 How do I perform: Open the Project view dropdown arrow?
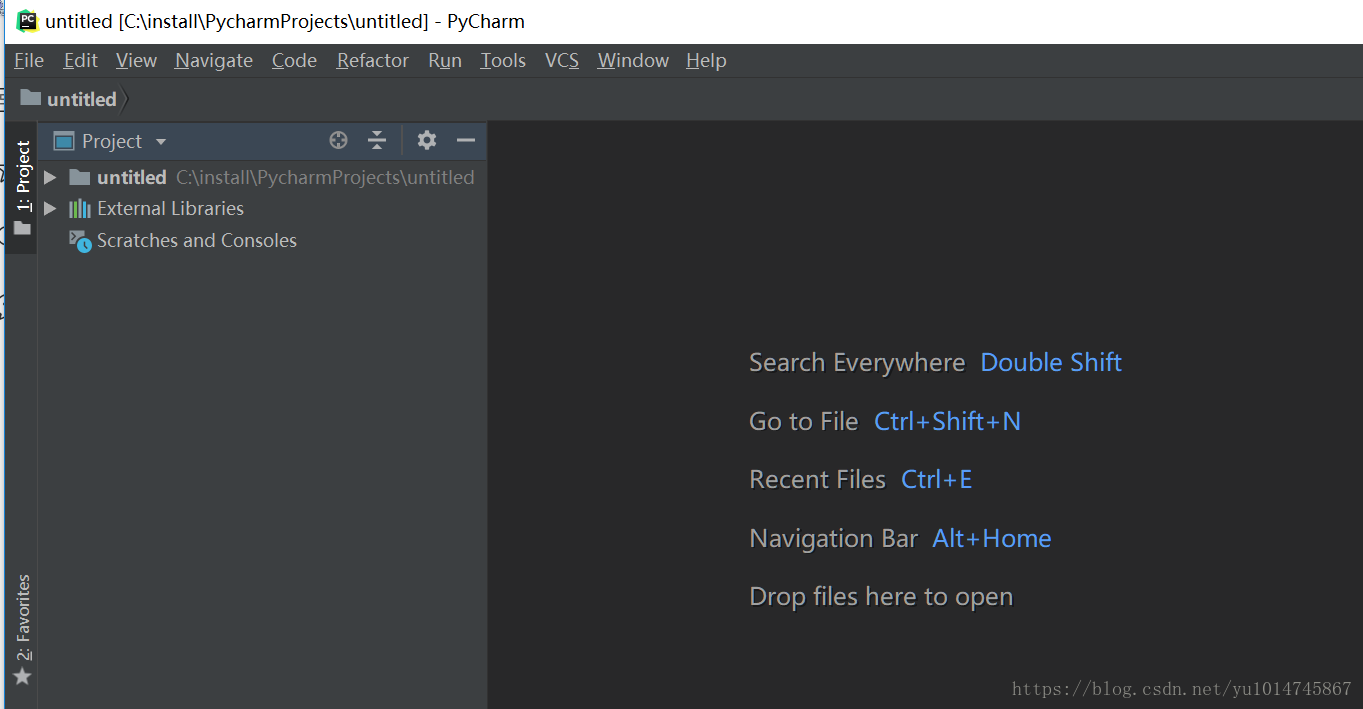tap(161, 142)
